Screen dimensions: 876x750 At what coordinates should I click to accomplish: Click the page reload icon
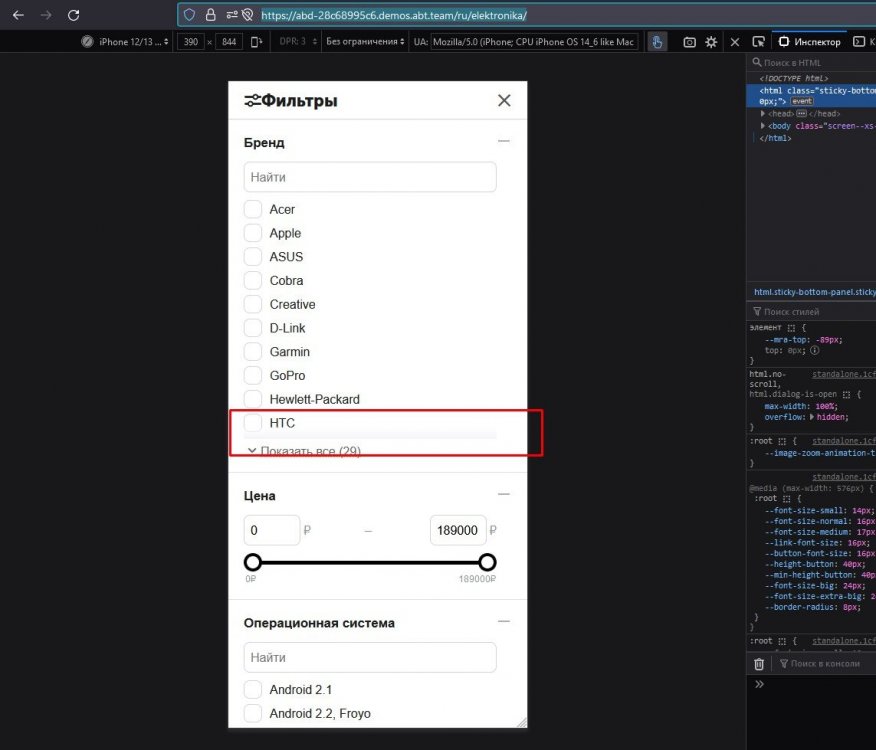click(73, 14)
